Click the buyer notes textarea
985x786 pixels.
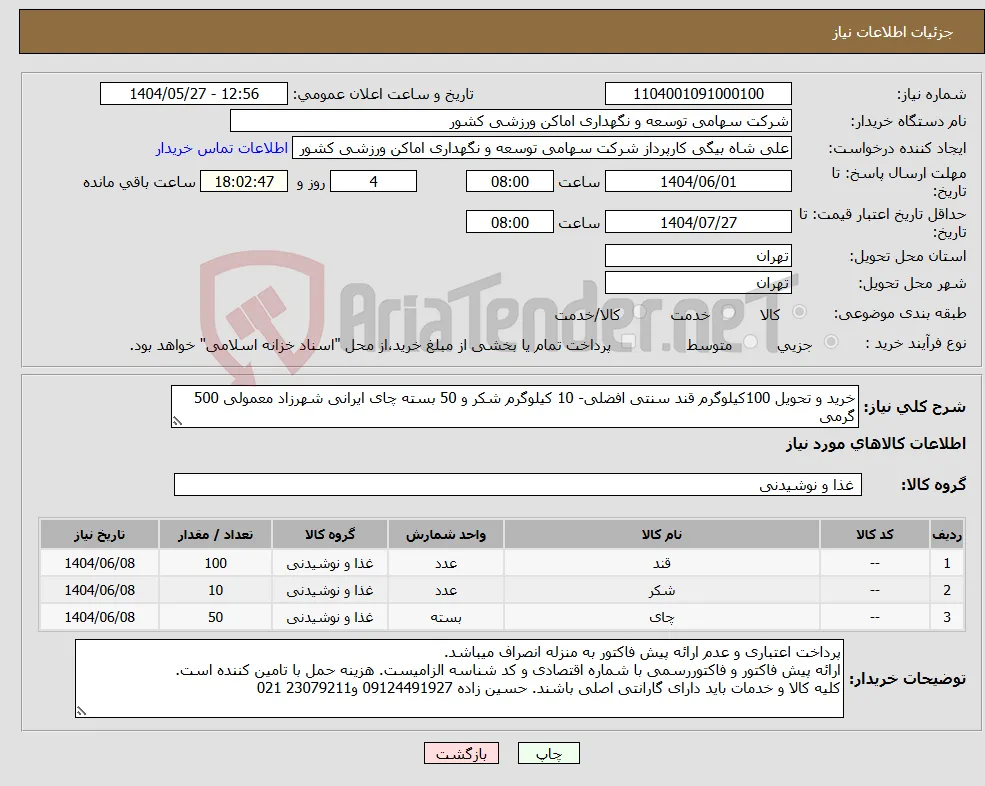pos(459,679)
